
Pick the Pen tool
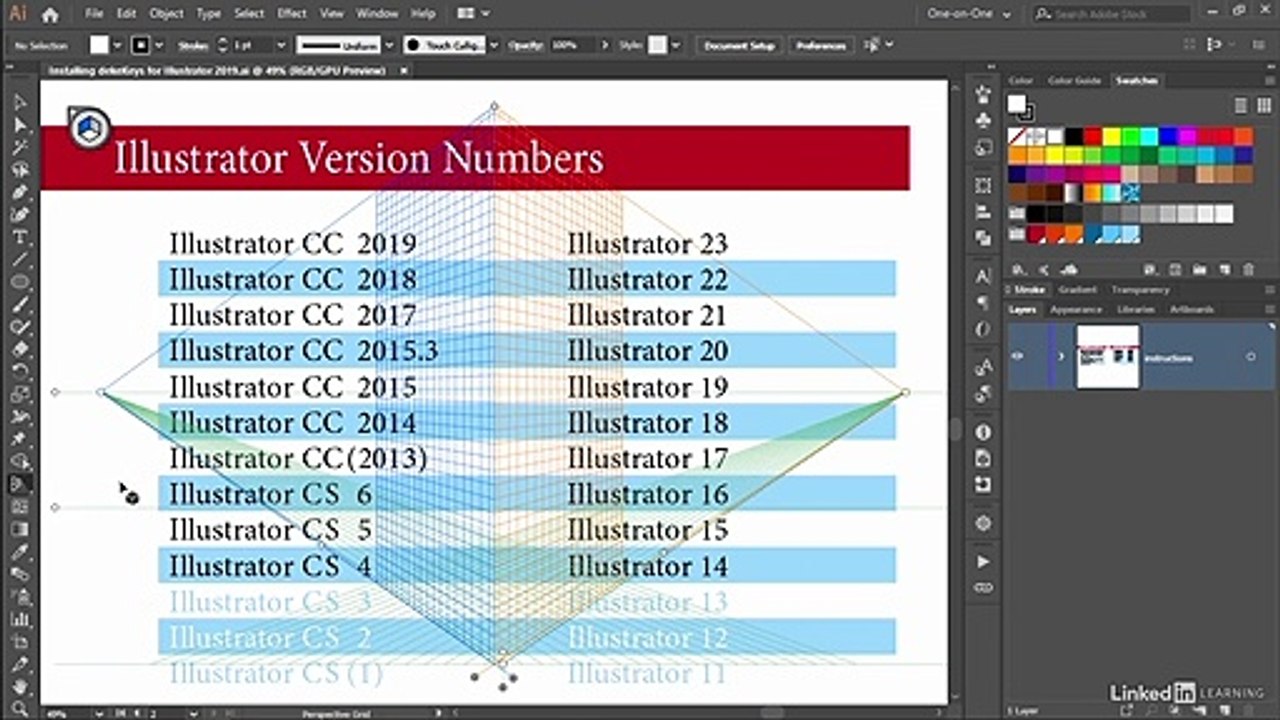click(19, 192)
